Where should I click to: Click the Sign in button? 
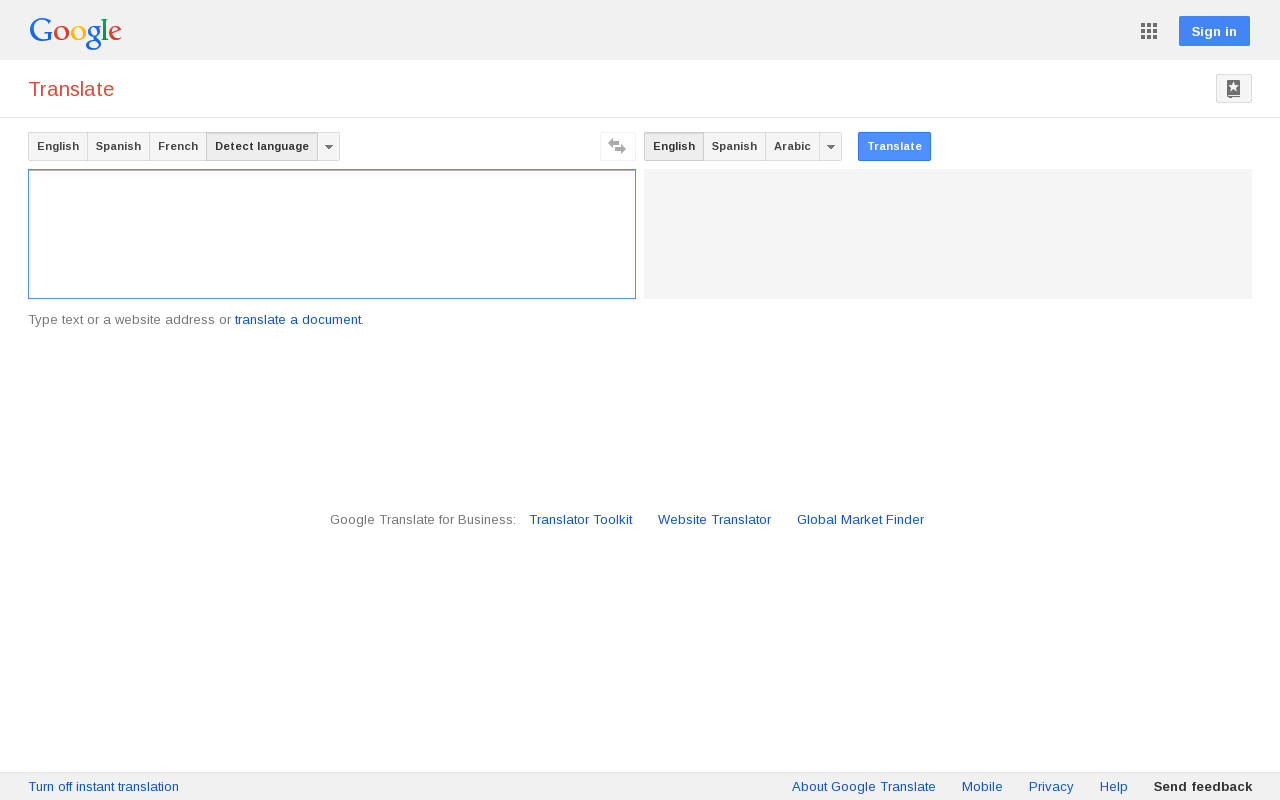(x=1214, y=31)
